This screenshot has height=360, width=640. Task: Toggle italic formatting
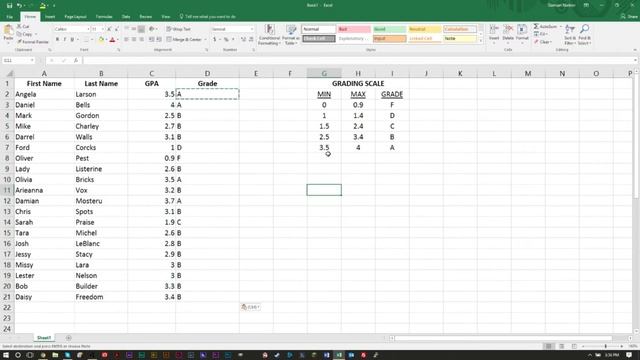pyautogui.click(x=64, y=40)
